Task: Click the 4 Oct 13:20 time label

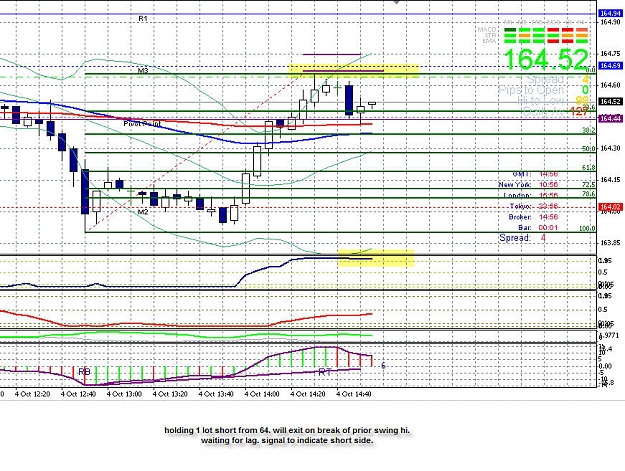Action: (x=170, y=394)
